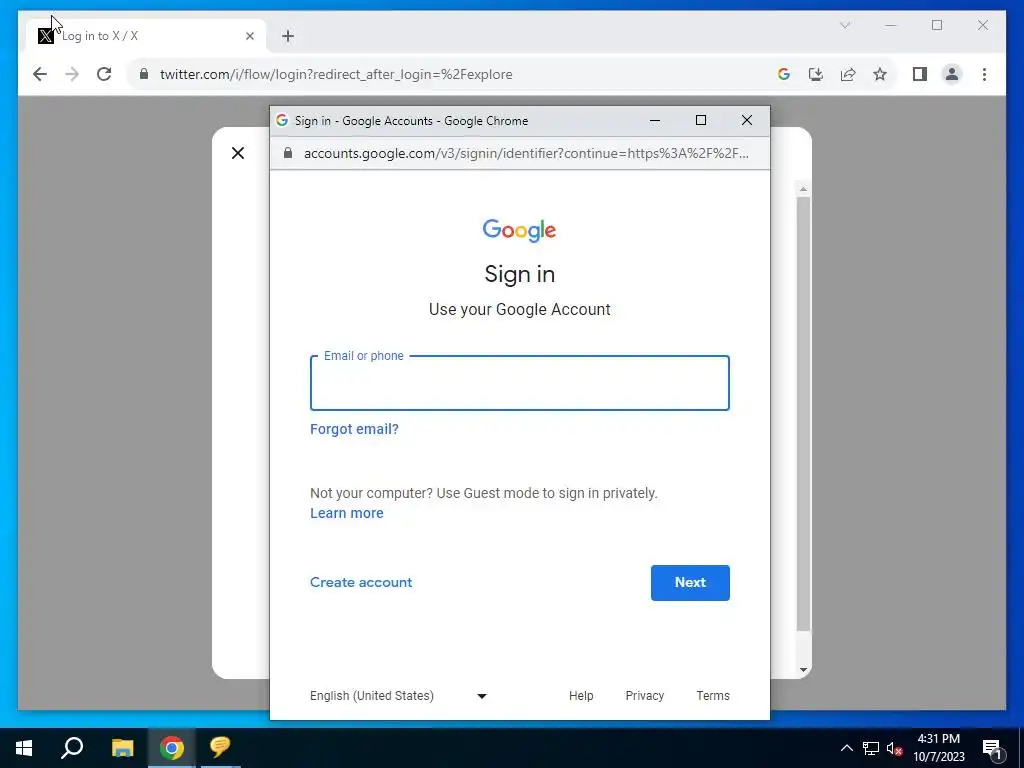This screenshot has height=768, width=1024.
Task: Click the Forward arrow in Chrome toolbar
Action: [72, 74]
